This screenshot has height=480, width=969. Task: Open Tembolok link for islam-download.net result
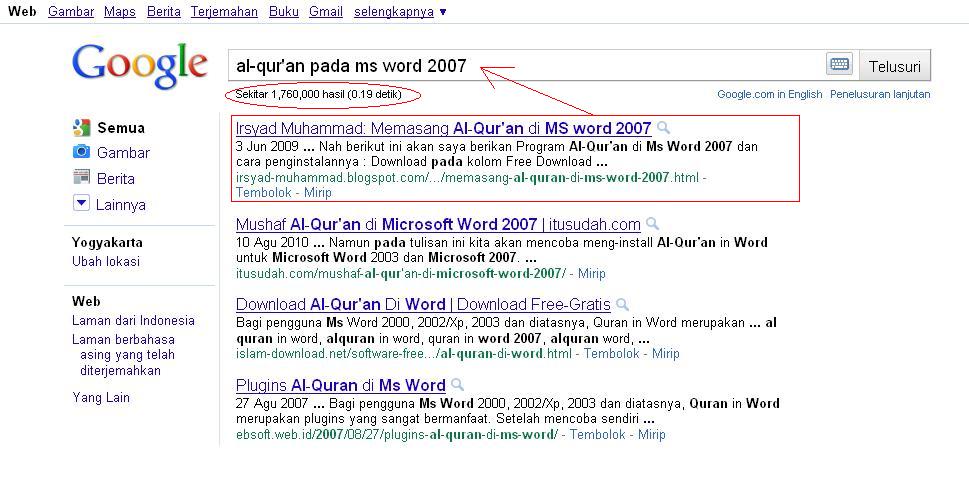tap(611, 353)
